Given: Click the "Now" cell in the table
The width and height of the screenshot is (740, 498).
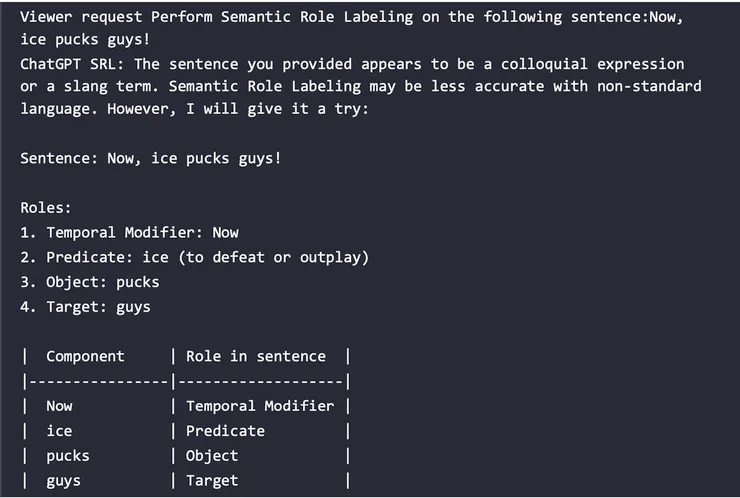Looking at the screenshot, I should click(x=59, y=406).
